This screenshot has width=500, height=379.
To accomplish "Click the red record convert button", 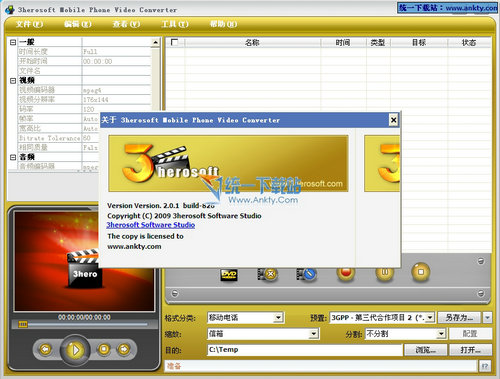I will coord(346,273).
